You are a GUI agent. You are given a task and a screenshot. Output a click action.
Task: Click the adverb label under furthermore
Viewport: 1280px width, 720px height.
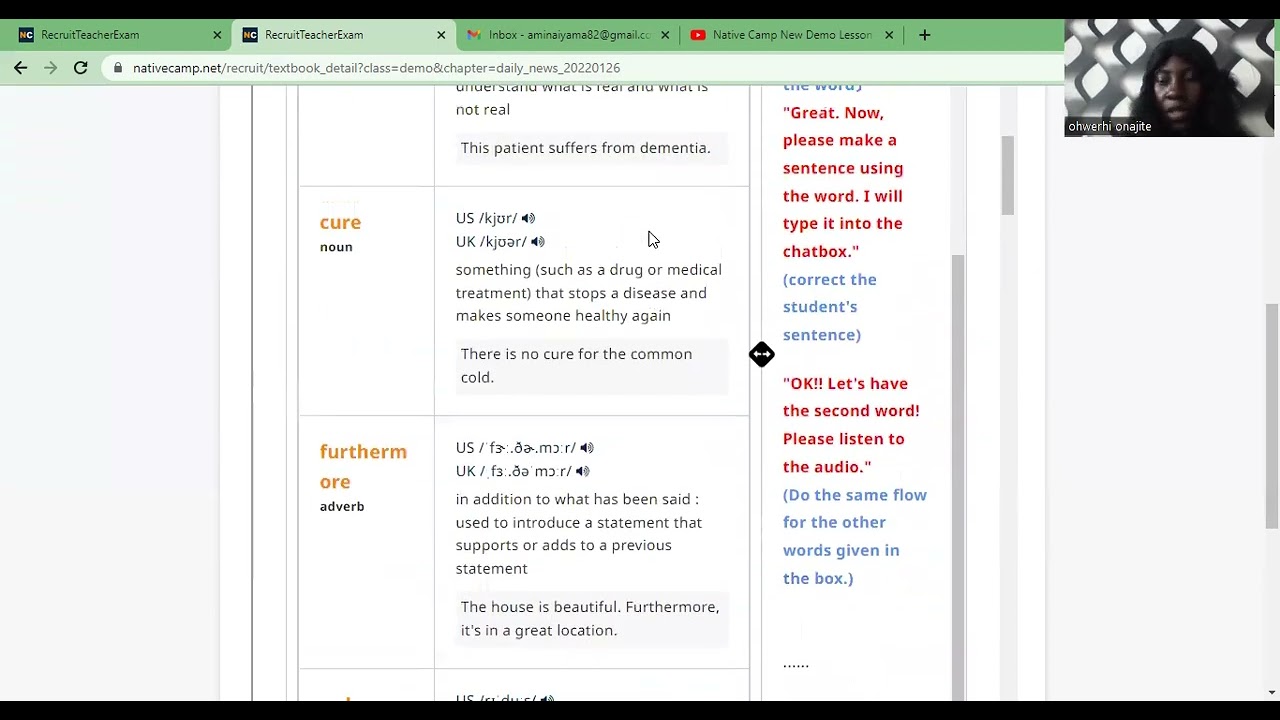tap(342, 506)
